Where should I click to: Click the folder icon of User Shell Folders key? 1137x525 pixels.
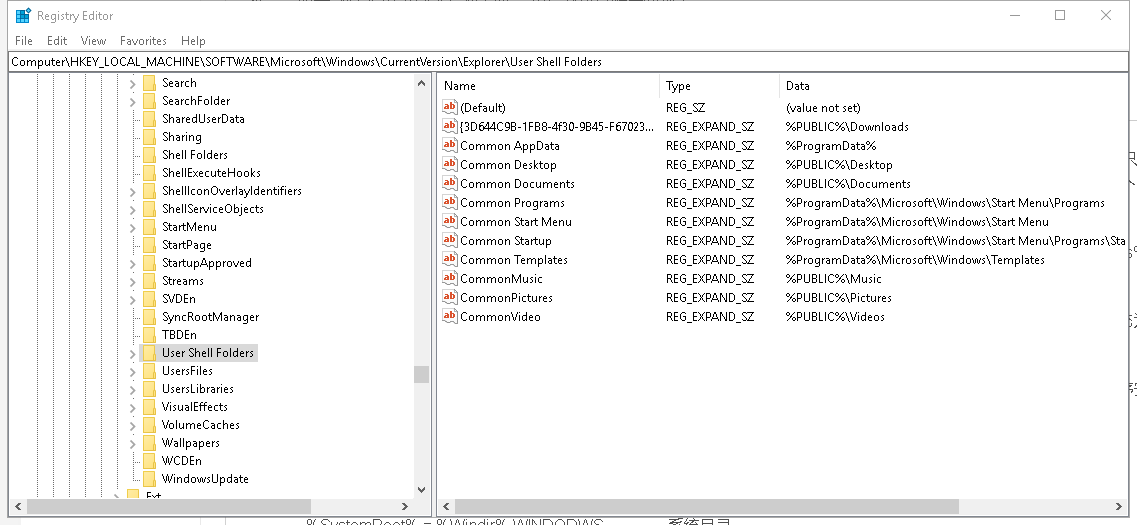149,352
